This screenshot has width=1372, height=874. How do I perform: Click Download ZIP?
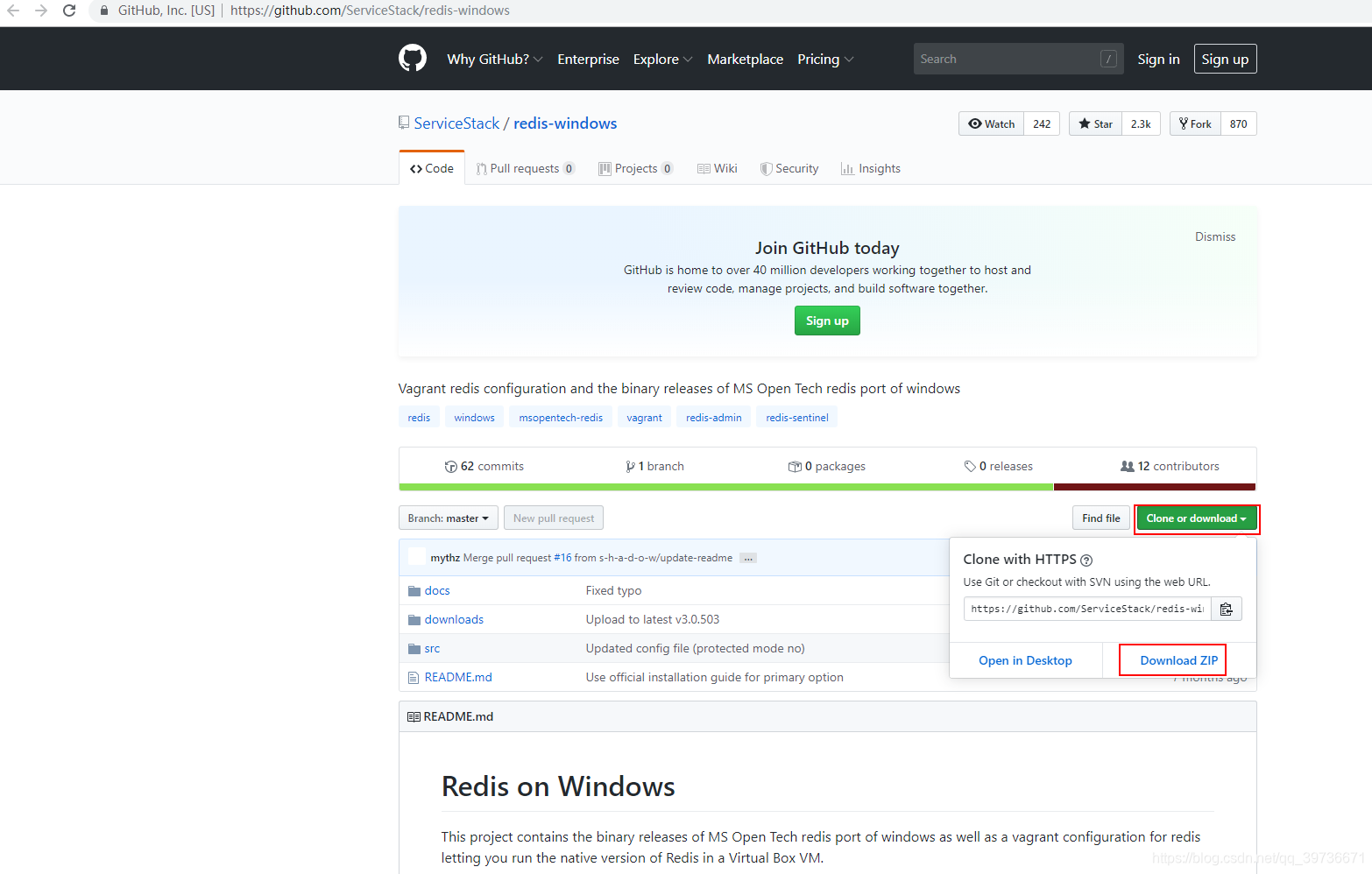click(1172, 660)
